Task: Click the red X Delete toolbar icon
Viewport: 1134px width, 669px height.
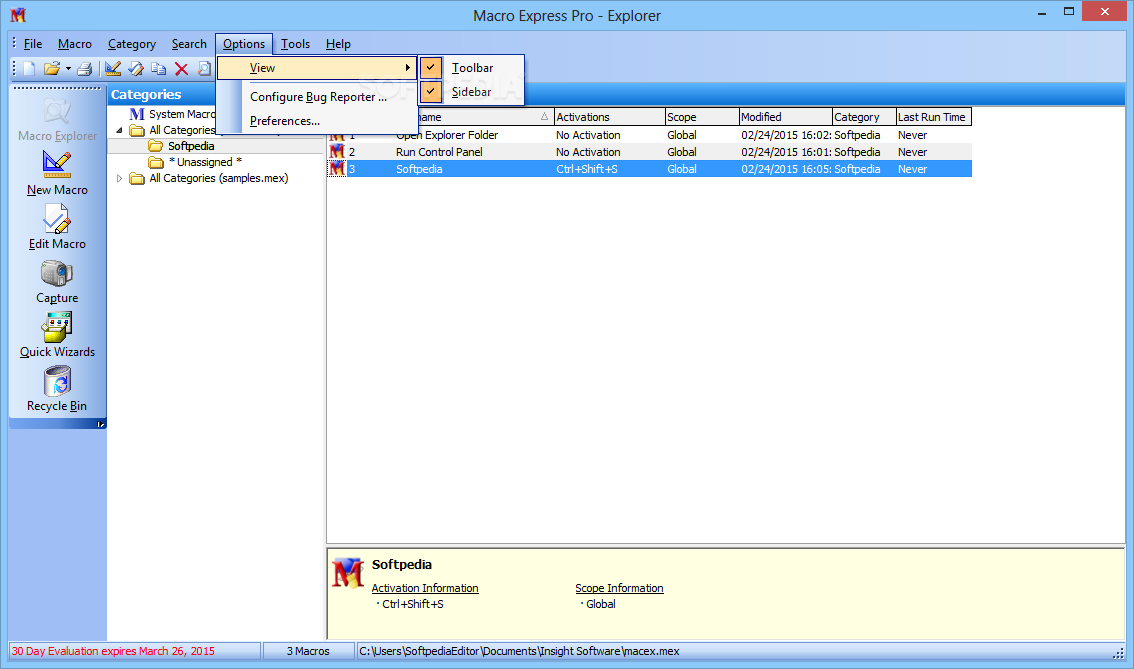Action: [182, 69]
